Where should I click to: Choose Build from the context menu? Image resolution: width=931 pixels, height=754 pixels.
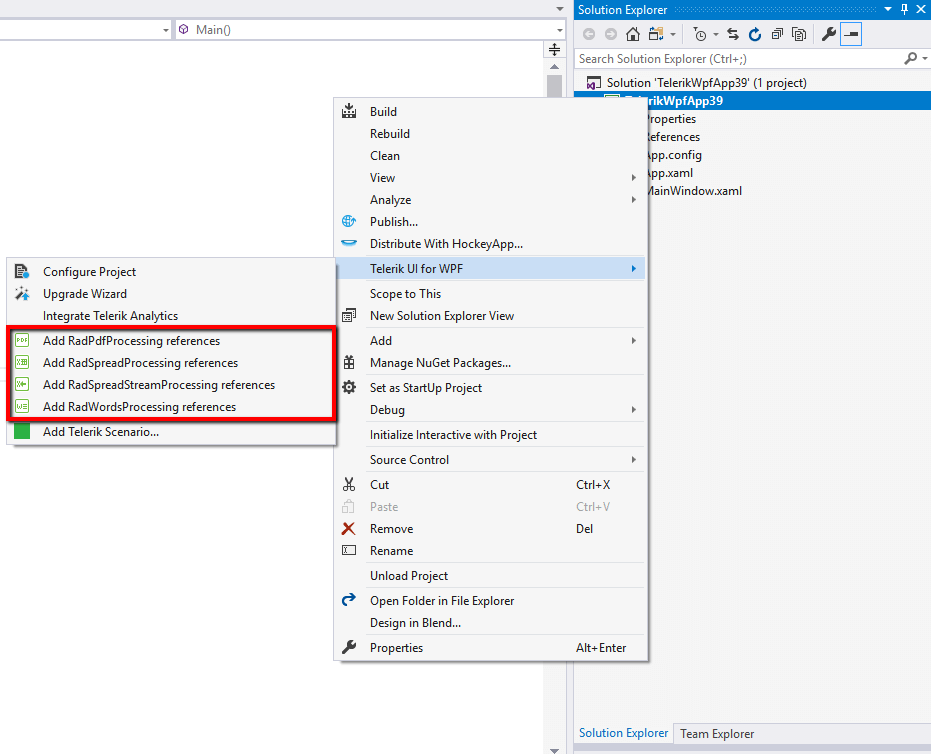click(x=490, y=112)
